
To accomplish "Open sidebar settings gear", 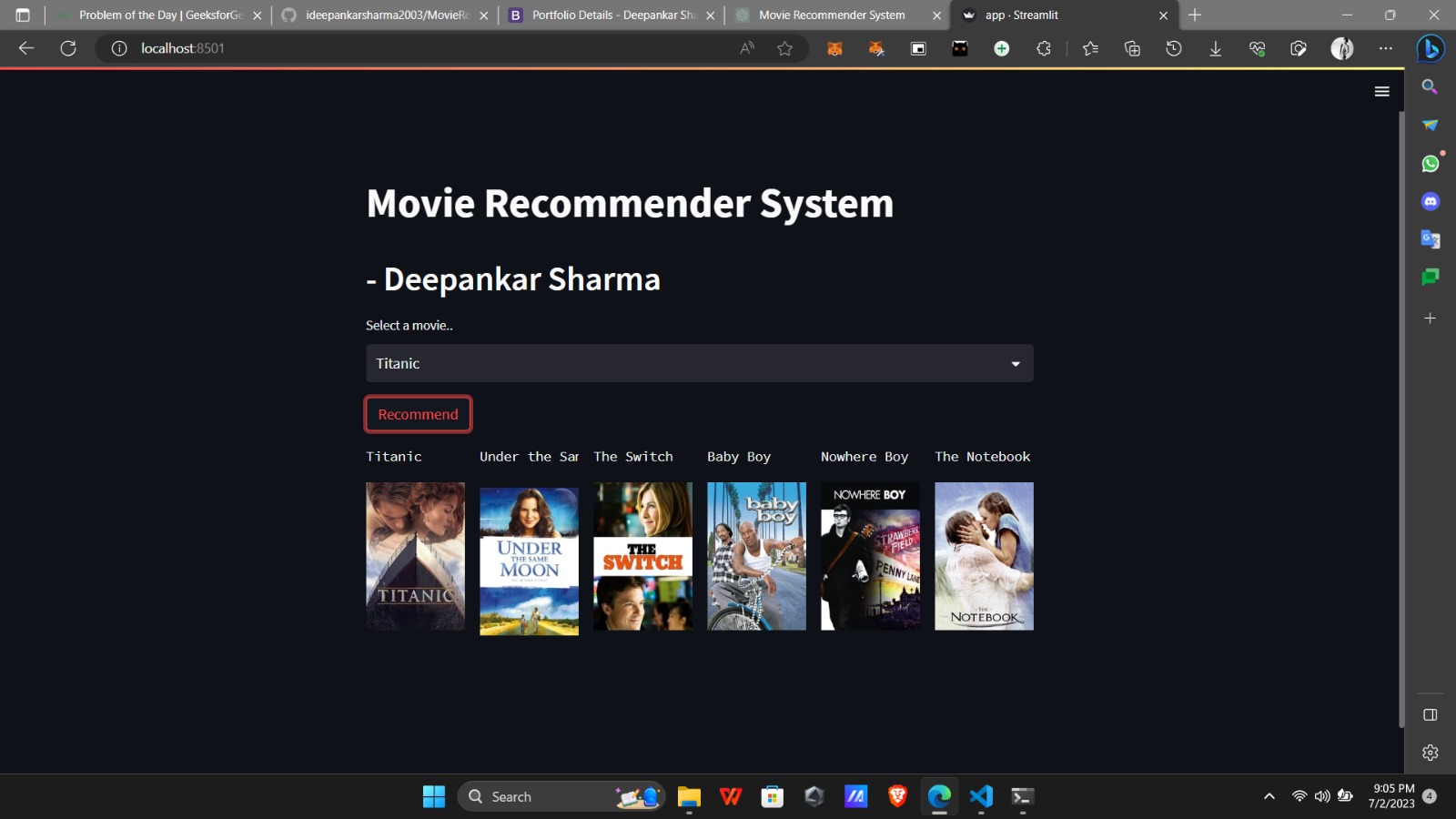I will [1431, 753].
